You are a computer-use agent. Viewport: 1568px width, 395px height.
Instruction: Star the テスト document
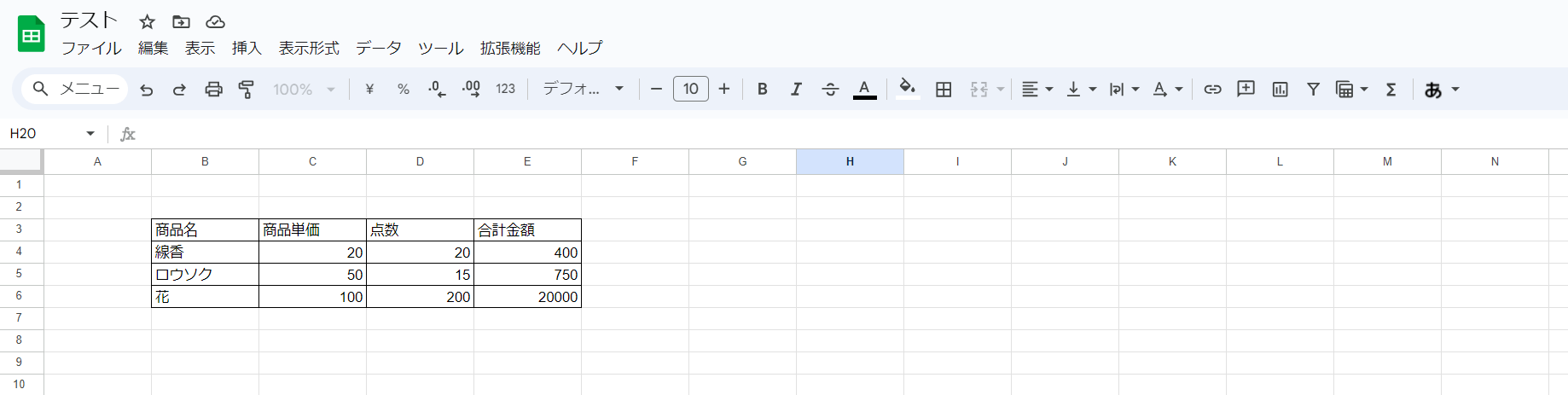click(148, 22)
